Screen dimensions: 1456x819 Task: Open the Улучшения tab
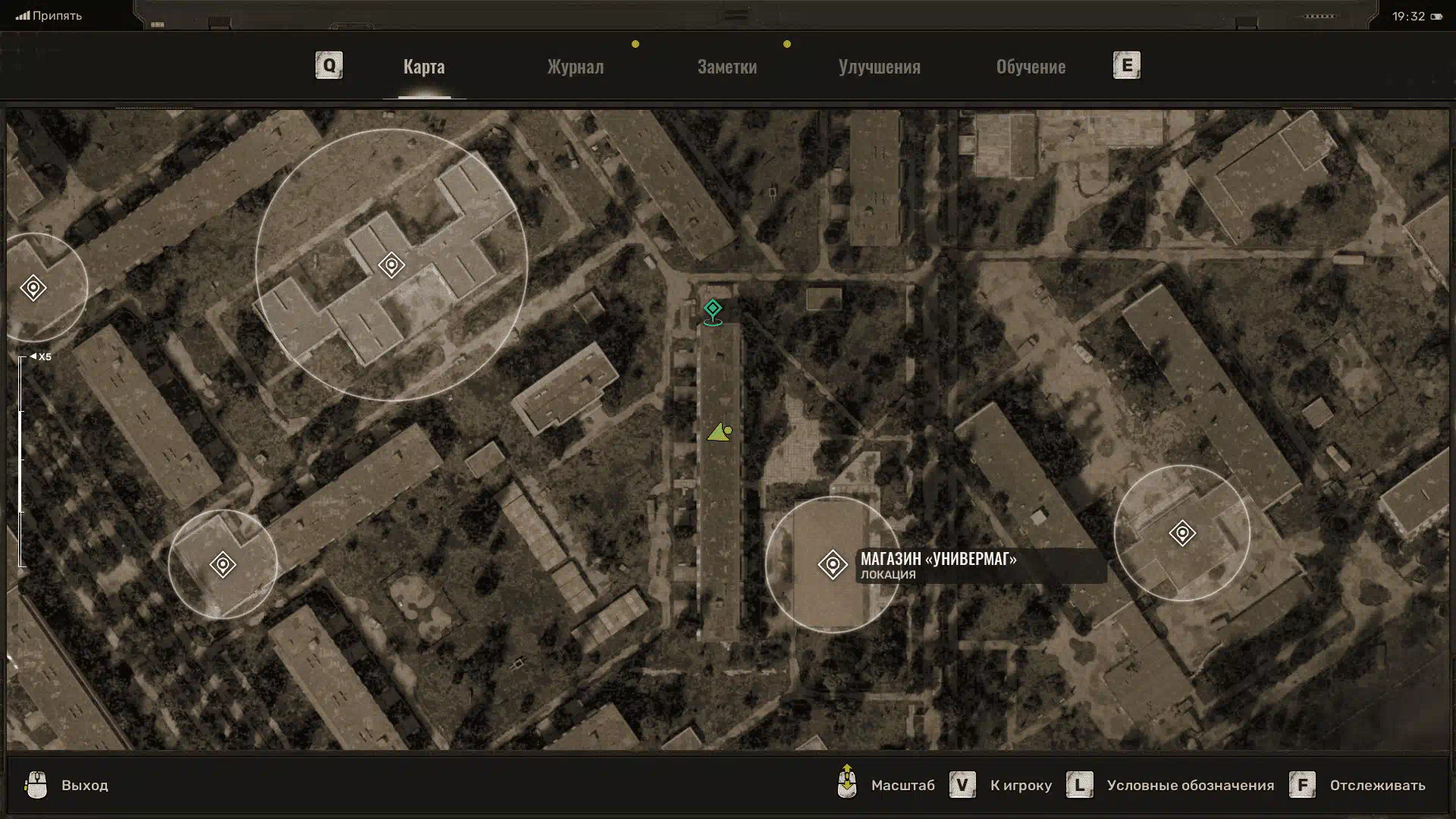coord(879,67)
